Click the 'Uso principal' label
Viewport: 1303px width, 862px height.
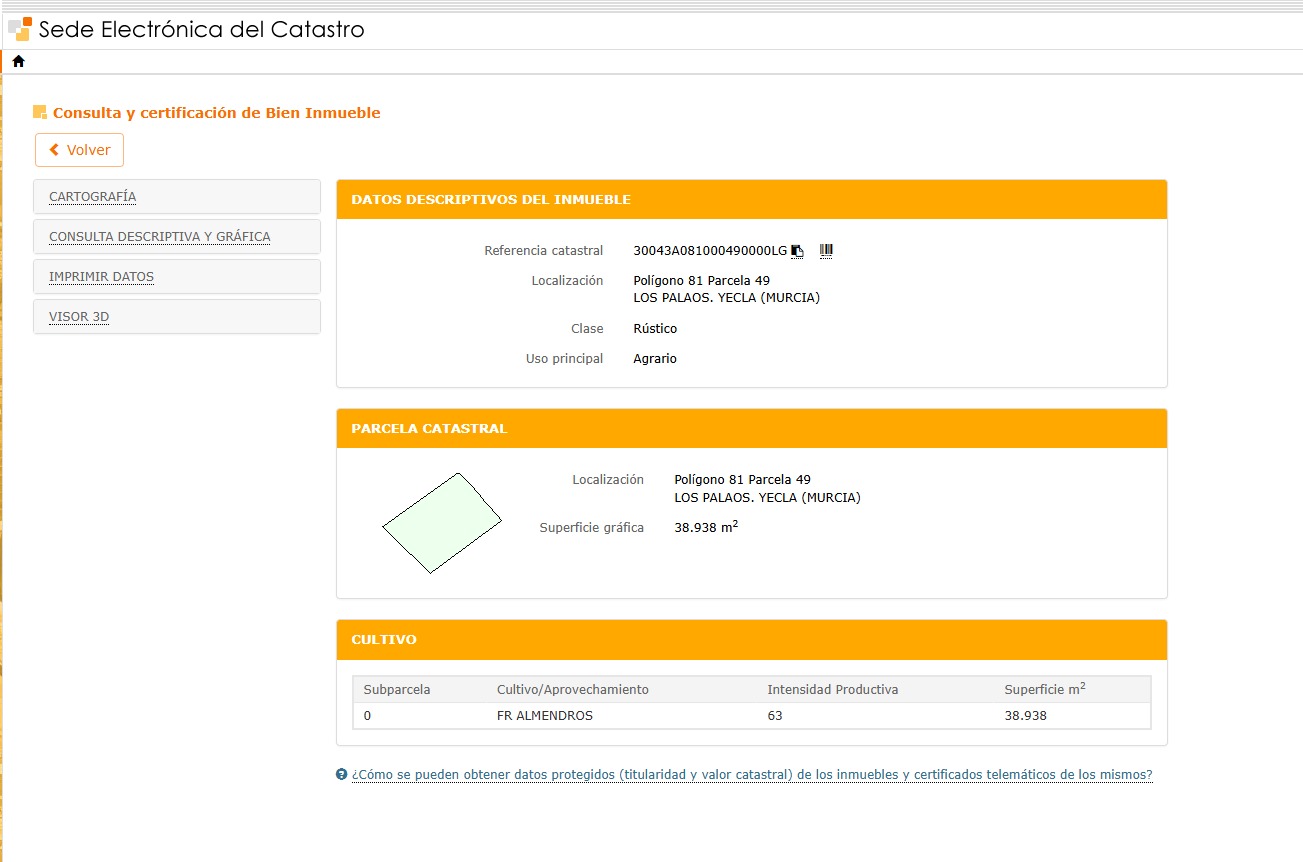565,359
